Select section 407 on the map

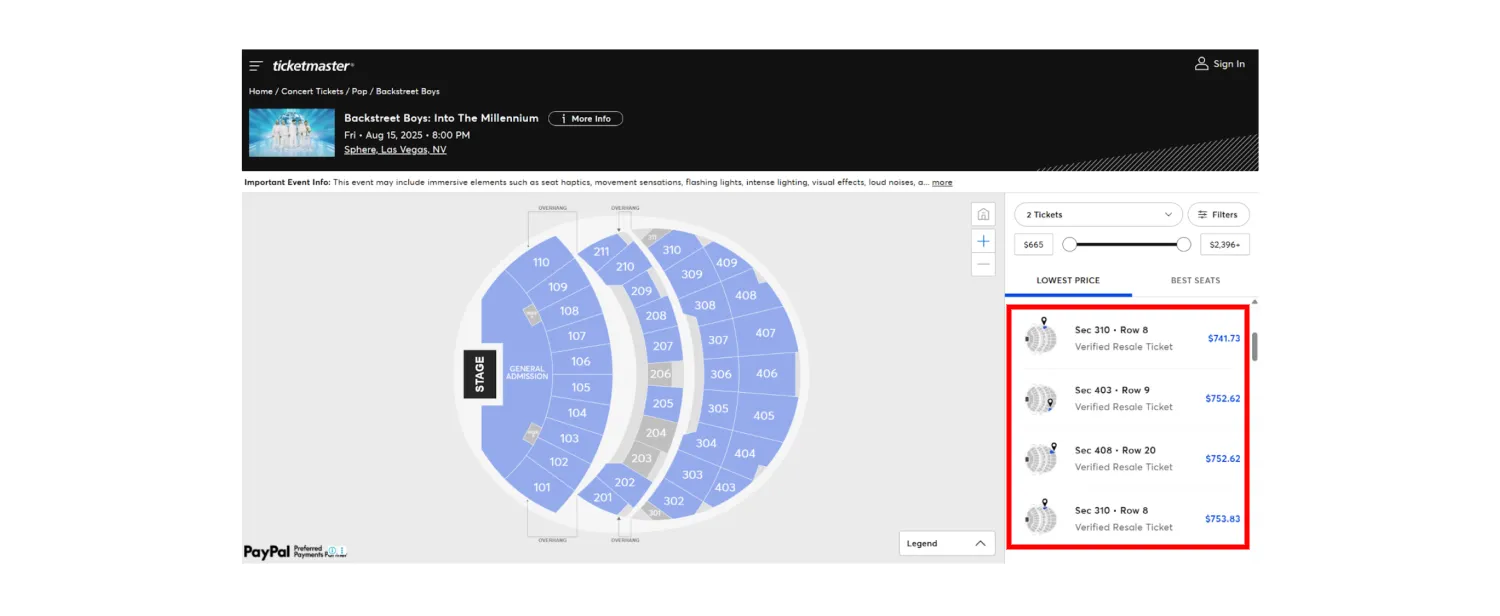[x=765, y=333]
